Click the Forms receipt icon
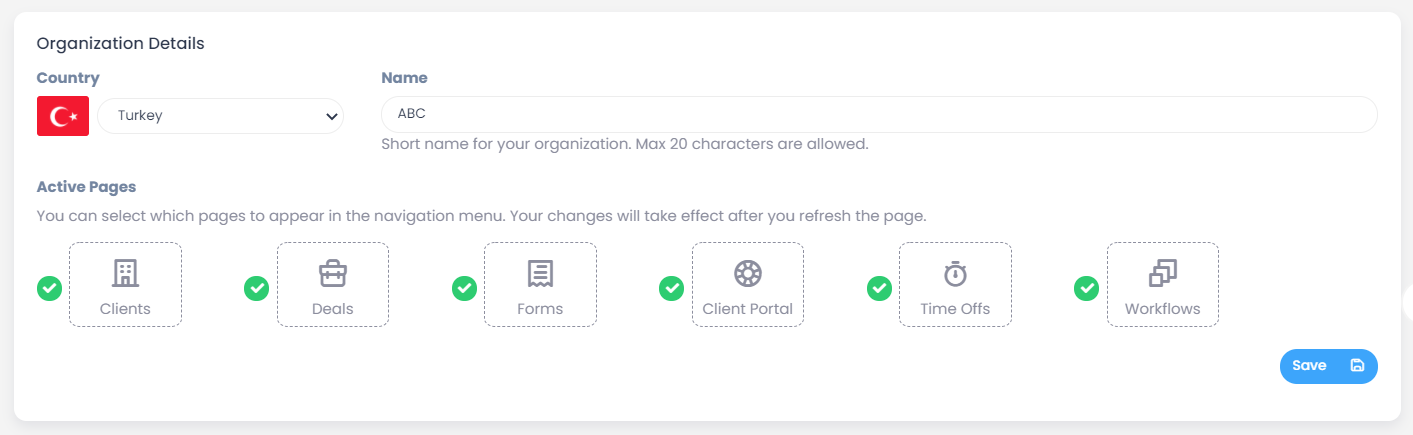 [x=540, y=273]
